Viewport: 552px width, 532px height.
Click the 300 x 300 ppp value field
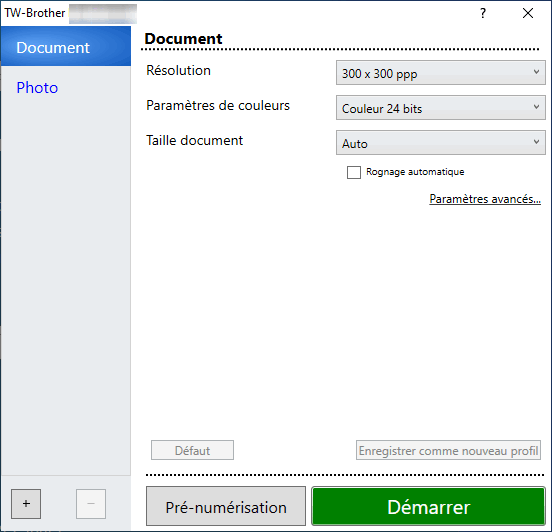[441, 73]
